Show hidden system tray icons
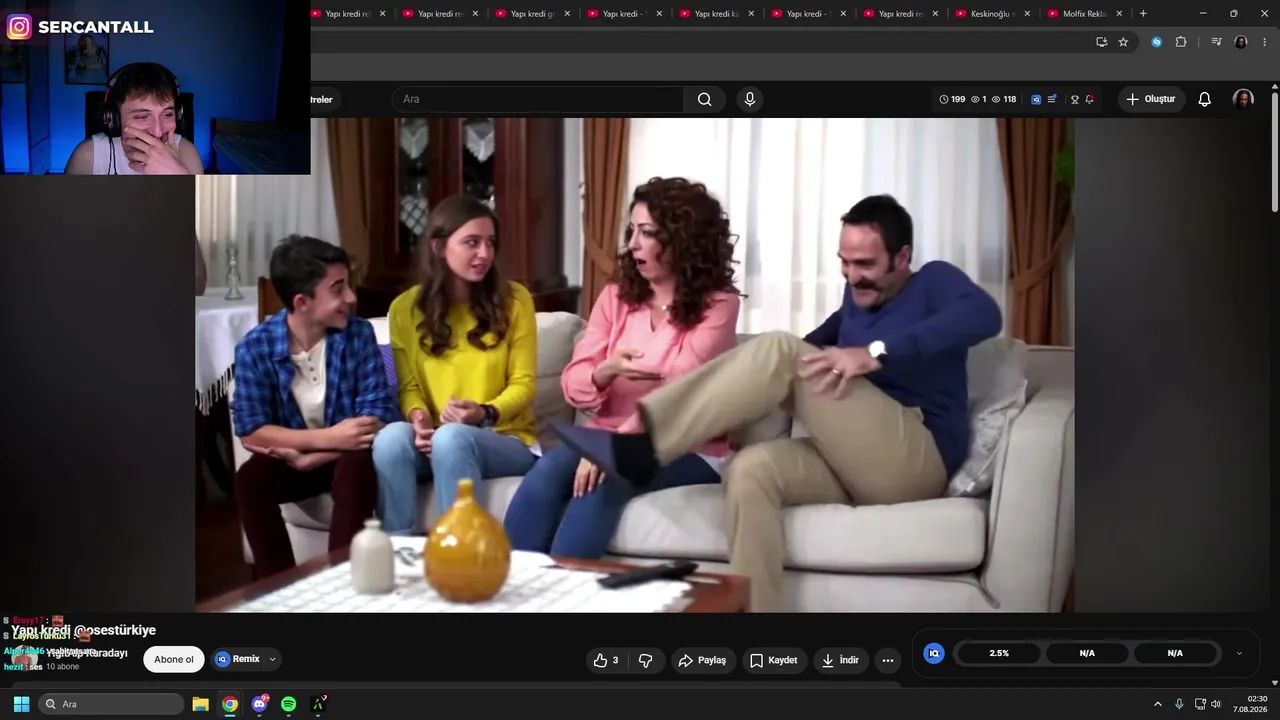Image resolution: width=1280 pixels, height=720 pixels. pos(1158,704)
